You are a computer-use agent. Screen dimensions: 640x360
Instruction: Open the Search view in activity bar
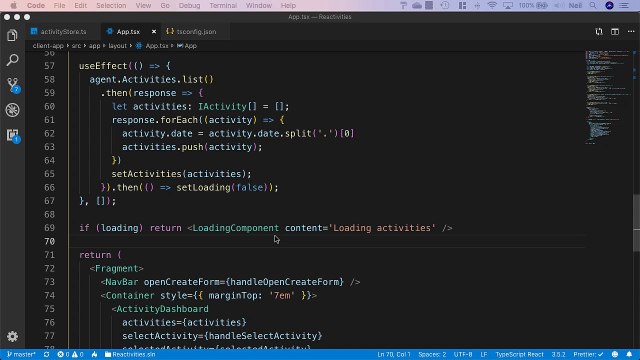click(x=12, y=60)
